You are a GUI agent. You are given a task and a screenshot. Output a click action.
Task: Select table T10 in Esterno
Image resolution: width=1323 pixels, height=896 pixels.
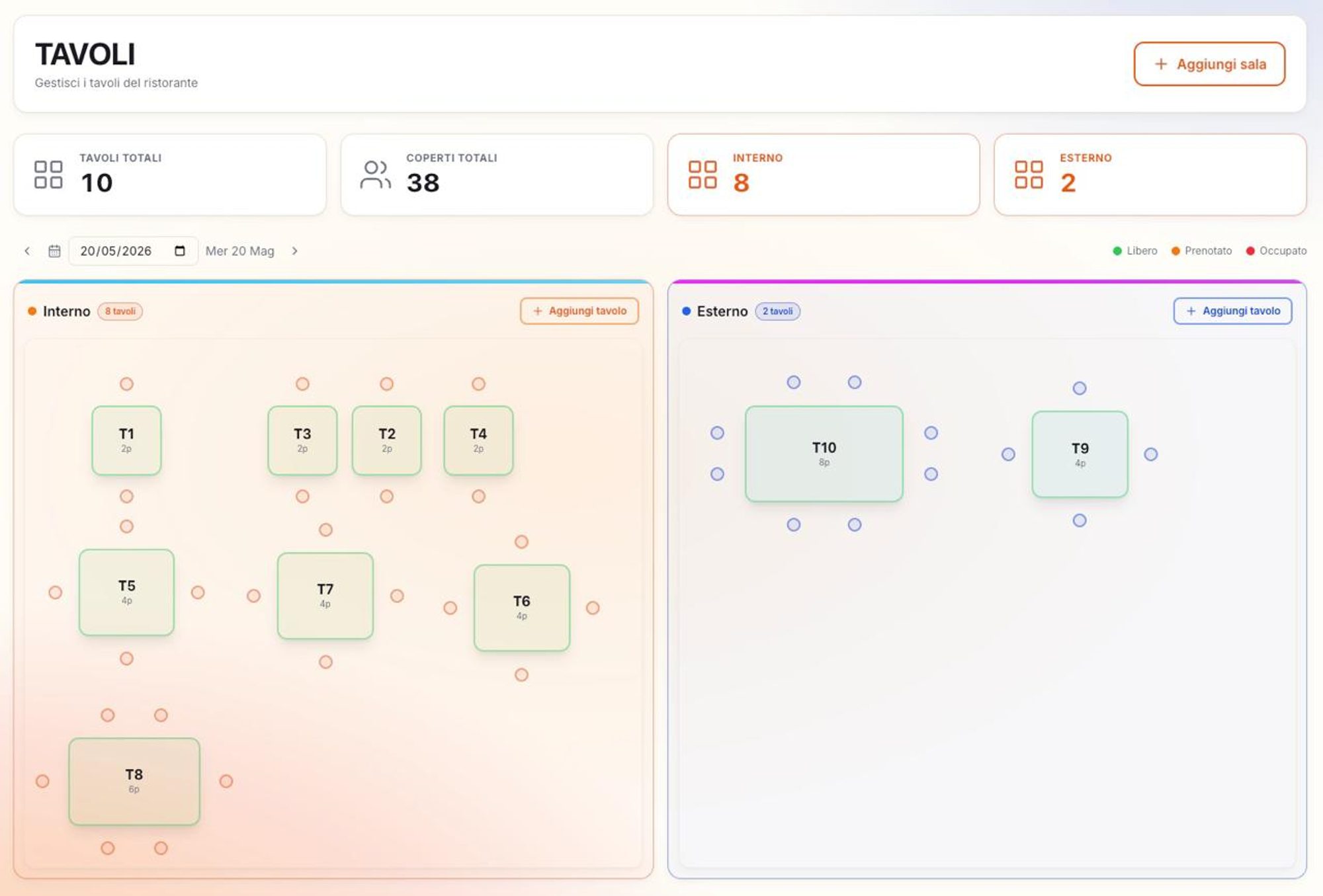(824, 454)
